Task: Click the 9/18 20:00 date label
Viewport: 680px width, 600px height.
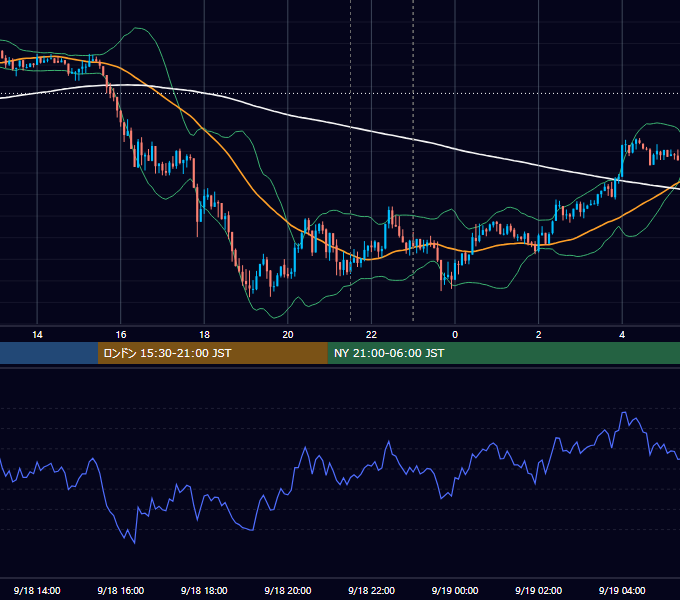Action: coord(288,590)
